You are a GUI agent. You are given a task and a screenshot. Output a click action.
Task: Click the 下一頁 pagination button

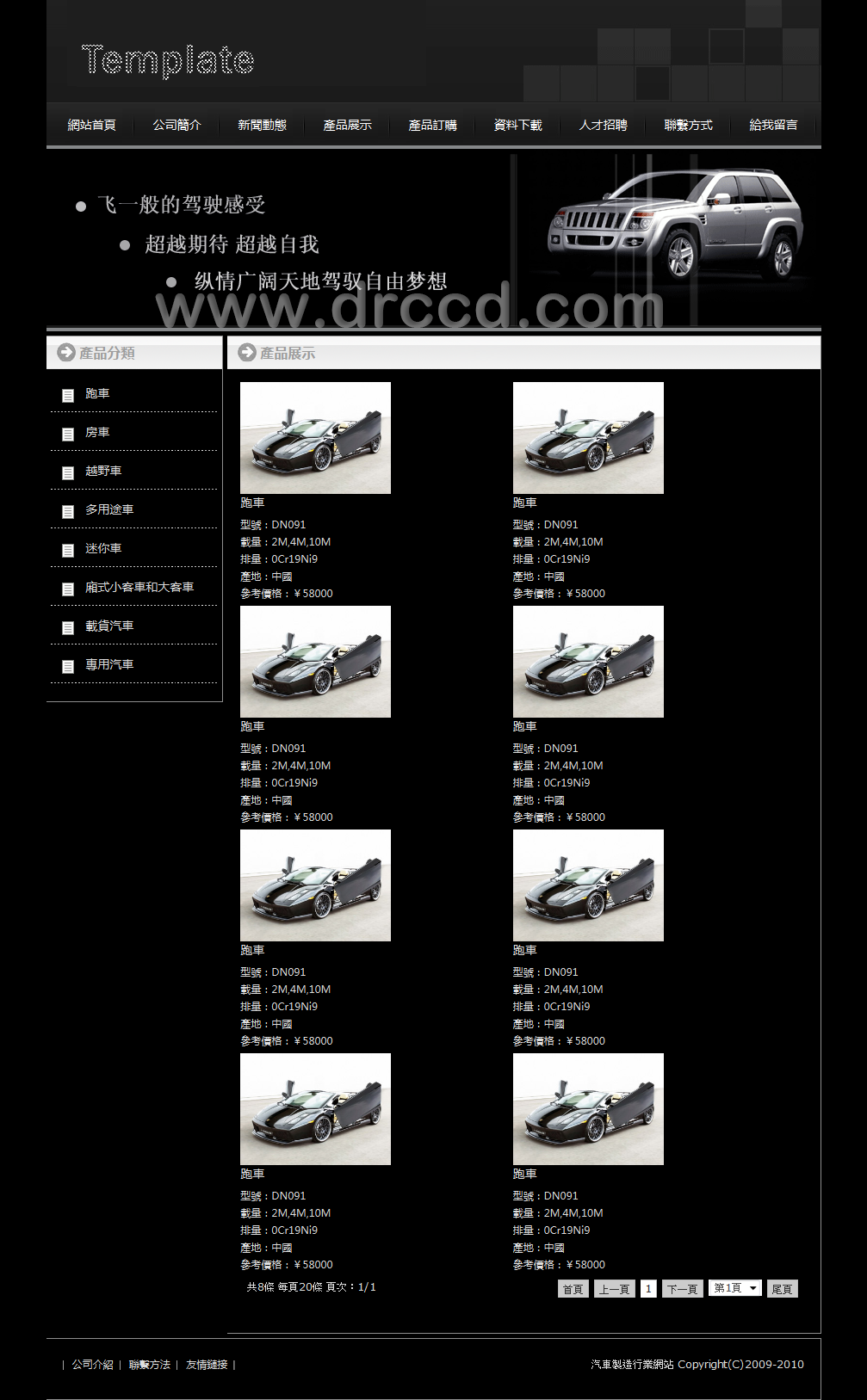[683, 1289]
